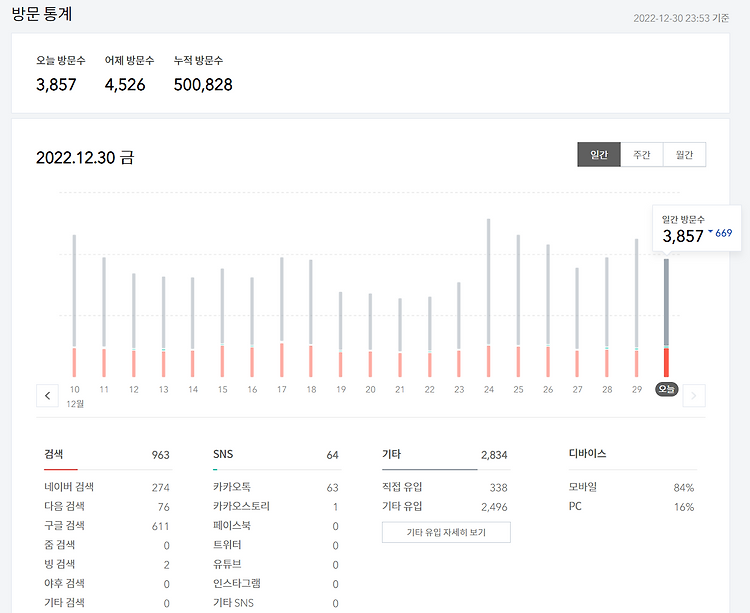Go to previous date range arrow
This screenshot has height=613, width=750.
pyautogui.click(x=47, y=395)
